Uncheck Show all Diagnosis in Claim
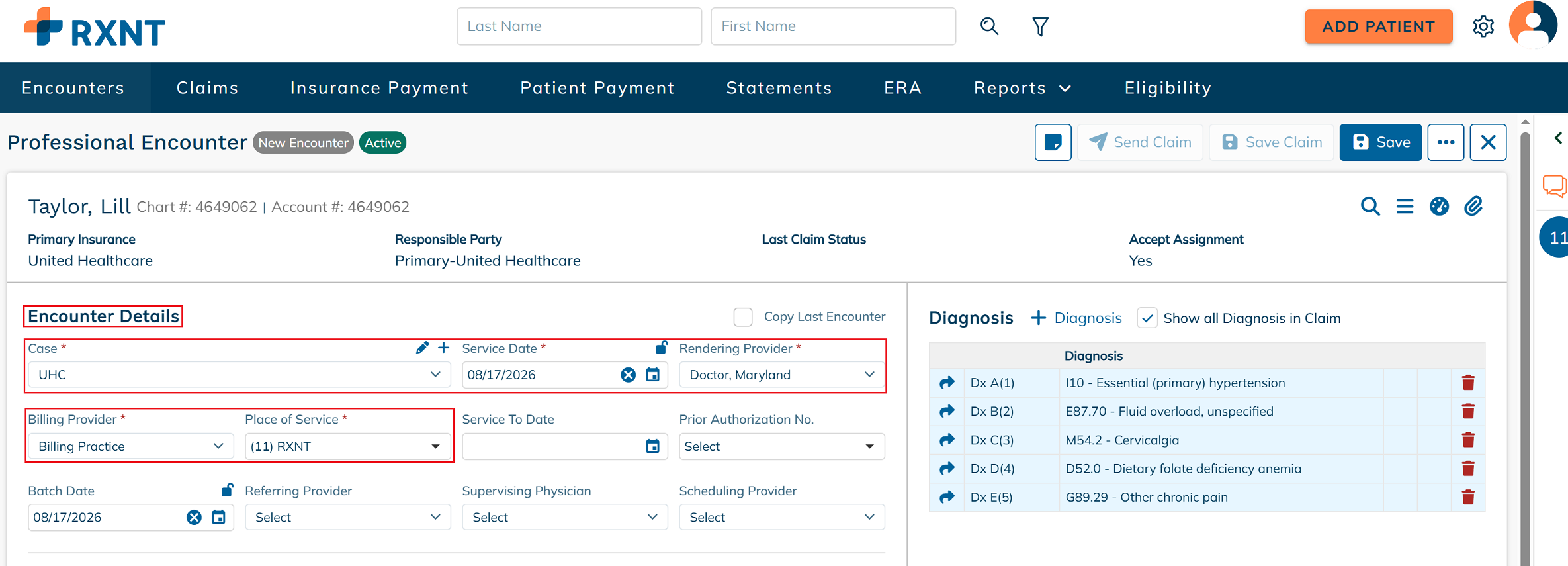Viewport: 1568px width, 566px height. pos(1147,318)
